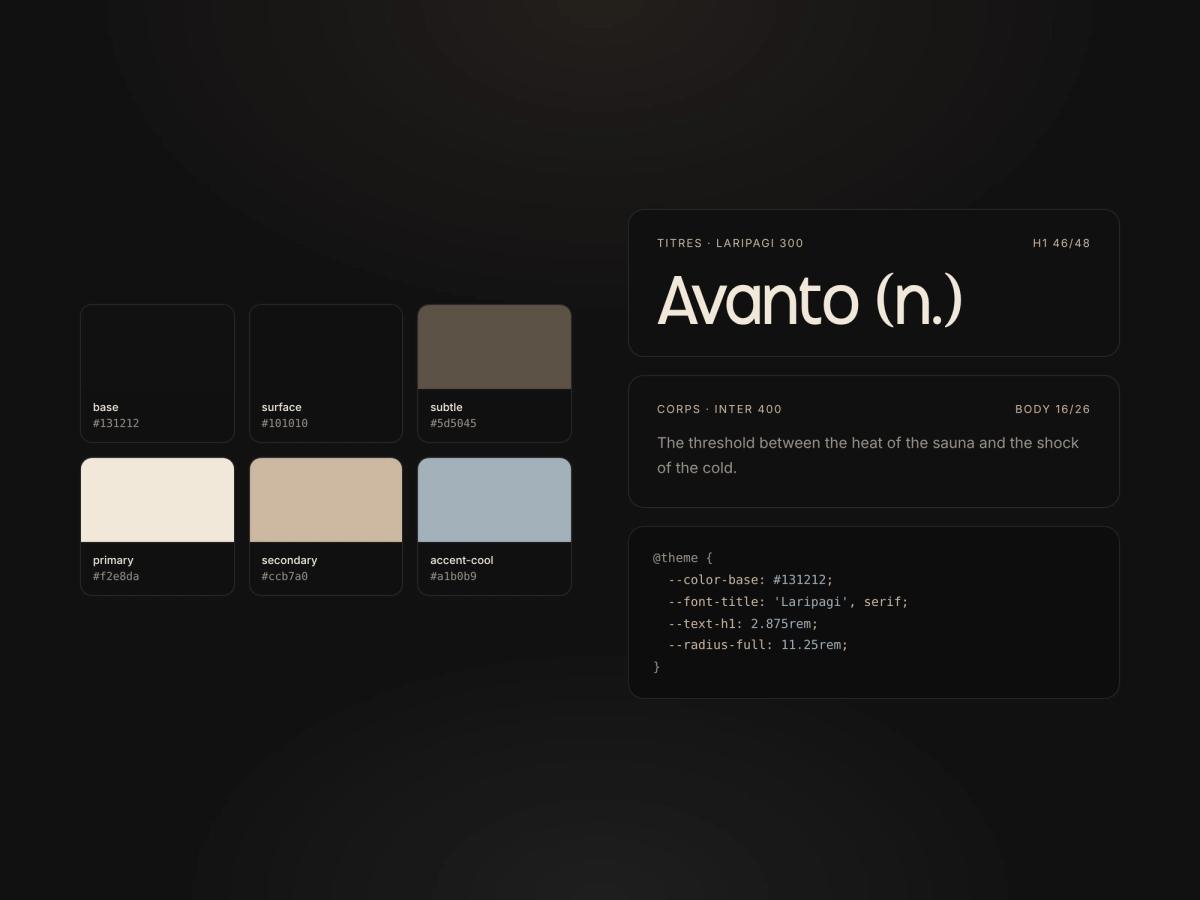This screenshot has width=1200, height=900.
Task: Click the 'Avanto (n.)' heading
Action: click(809, 300)
